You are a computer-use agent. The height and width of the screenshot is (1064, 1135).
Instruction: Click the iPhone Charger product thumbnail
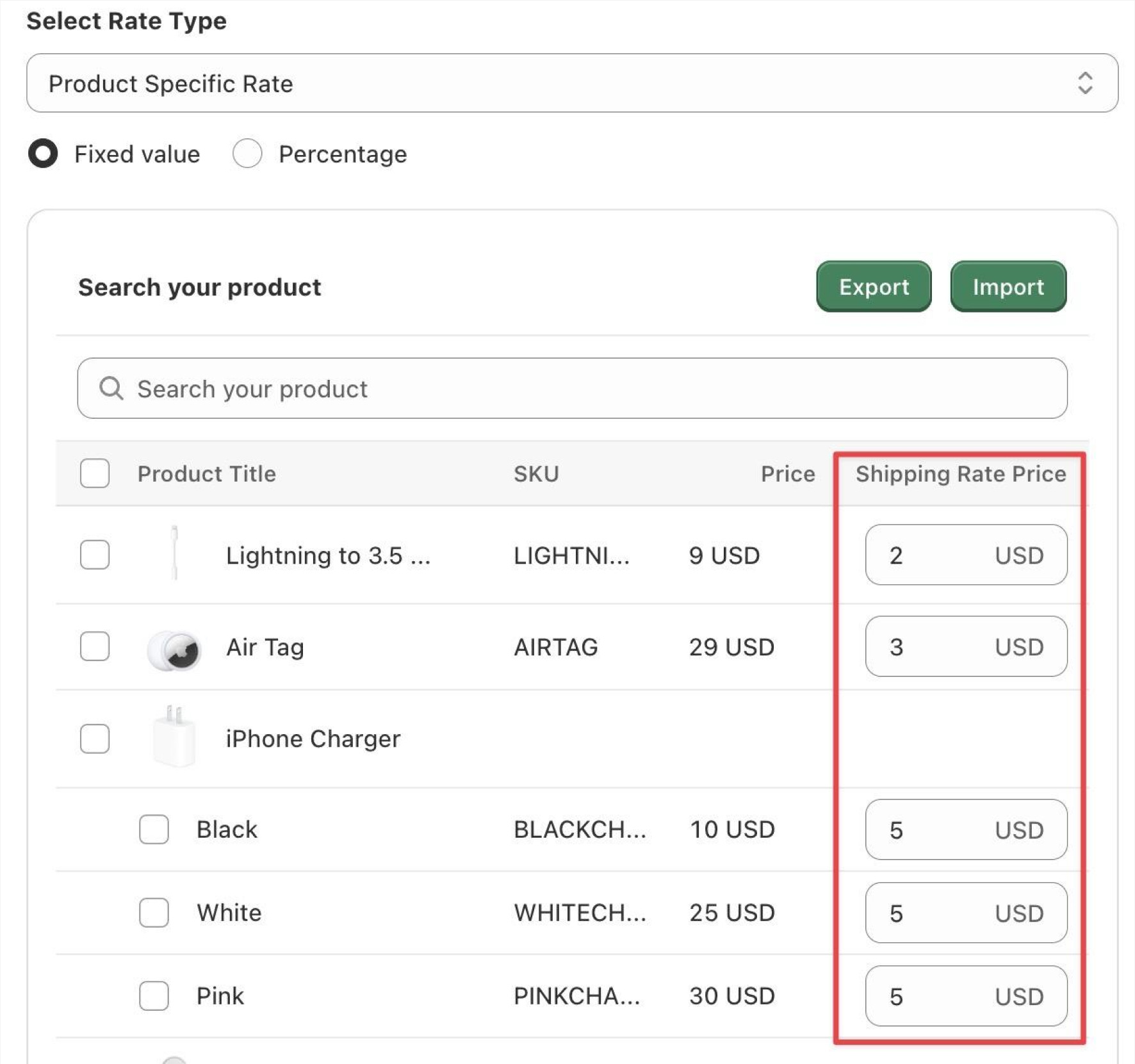pos(174,735)
